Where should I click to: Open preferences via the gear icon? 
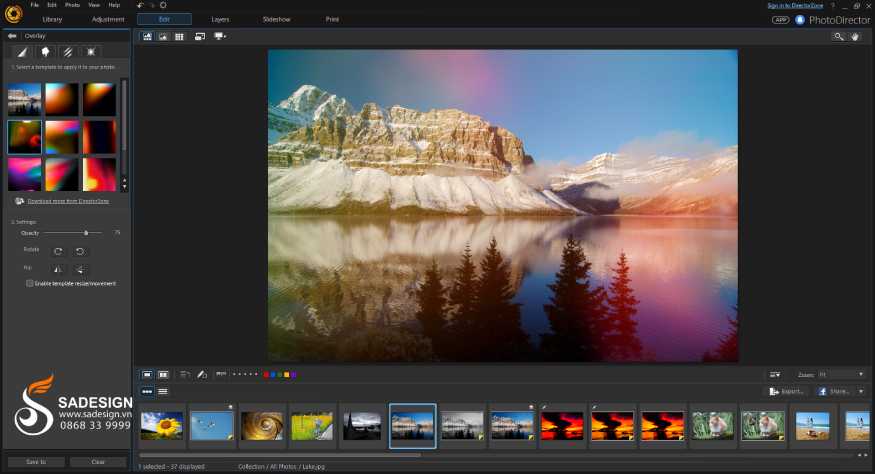tap(163, 5)
